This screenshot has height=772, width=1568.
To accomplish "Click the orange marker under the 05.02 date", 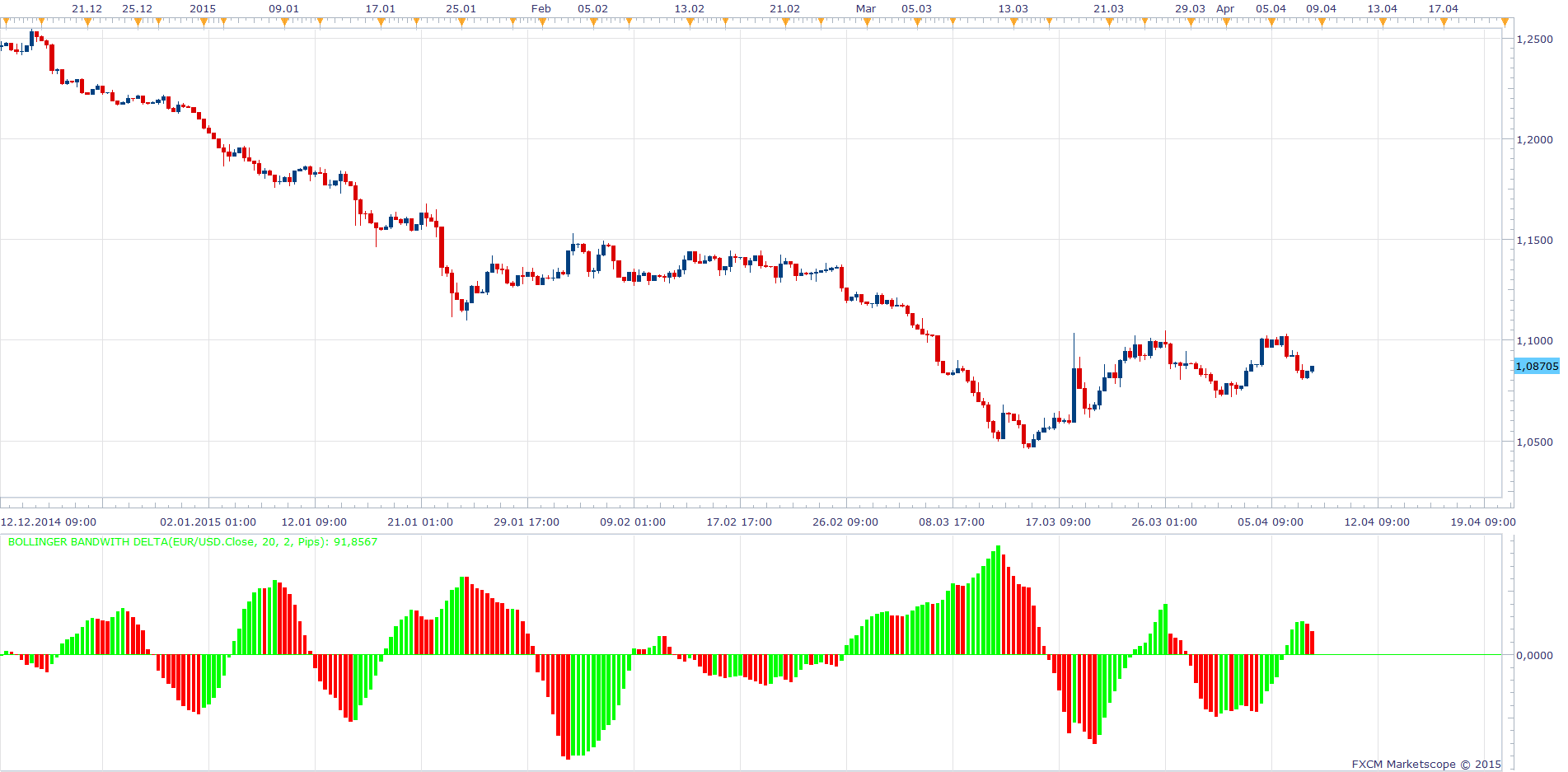I will tap(592, 22).
